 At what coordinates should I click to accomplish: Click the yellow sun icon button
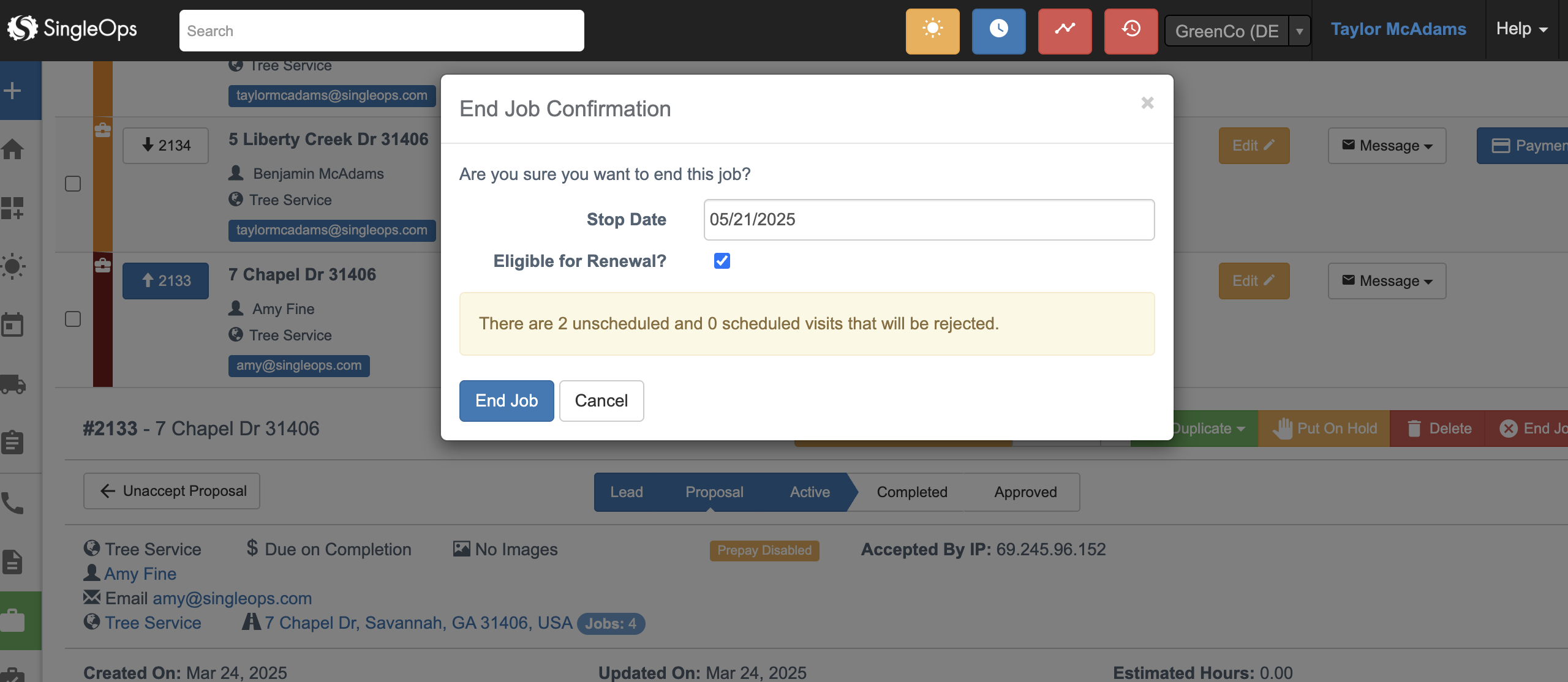pyautogui.click(x=932, y=31)
